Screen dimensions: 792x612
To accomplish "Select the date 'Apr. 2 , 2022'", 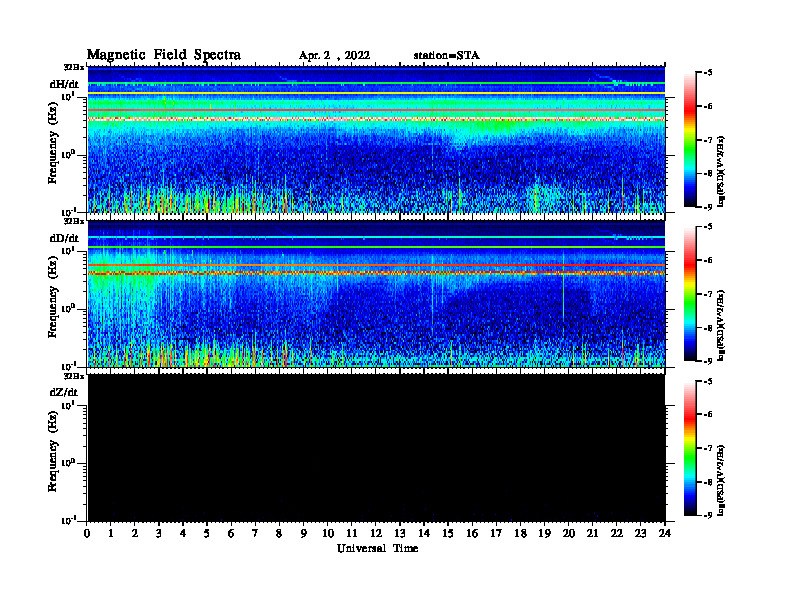I will (334, 56).
